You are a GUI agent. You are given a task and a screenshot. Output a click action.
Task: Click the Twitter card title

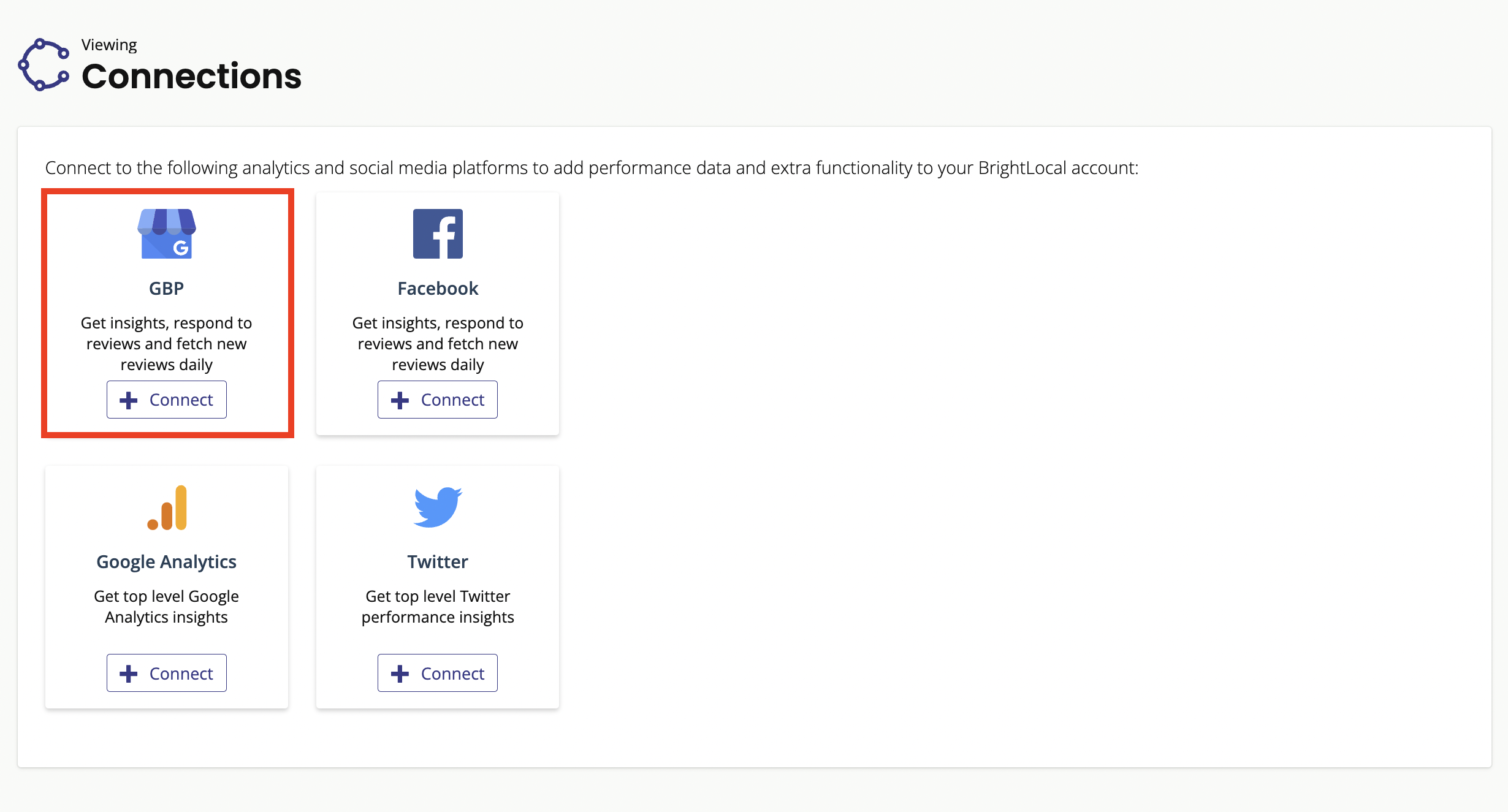pos(438,561)
